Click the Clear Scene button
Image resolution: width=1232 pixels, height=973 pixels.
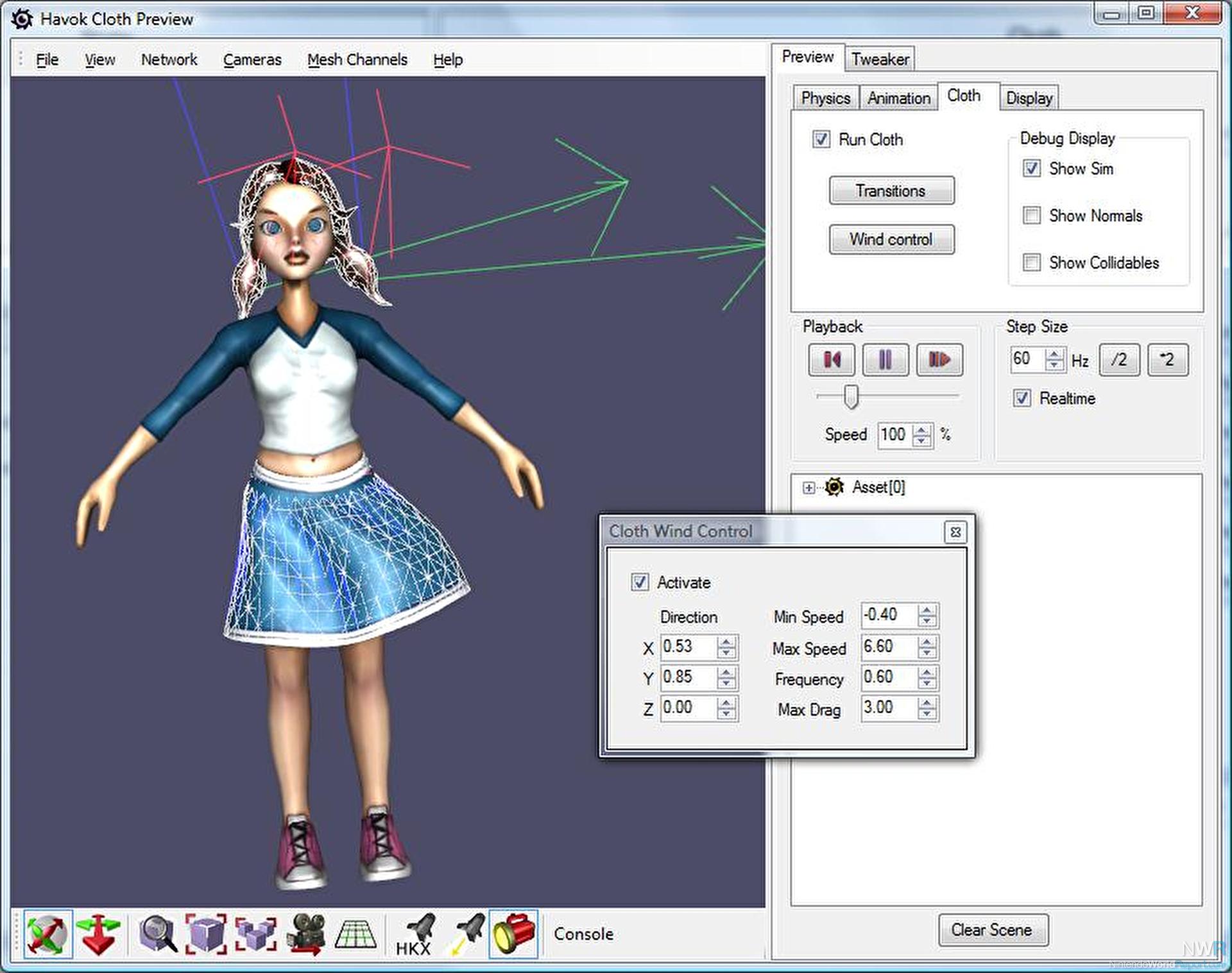[x=993, y=930]
